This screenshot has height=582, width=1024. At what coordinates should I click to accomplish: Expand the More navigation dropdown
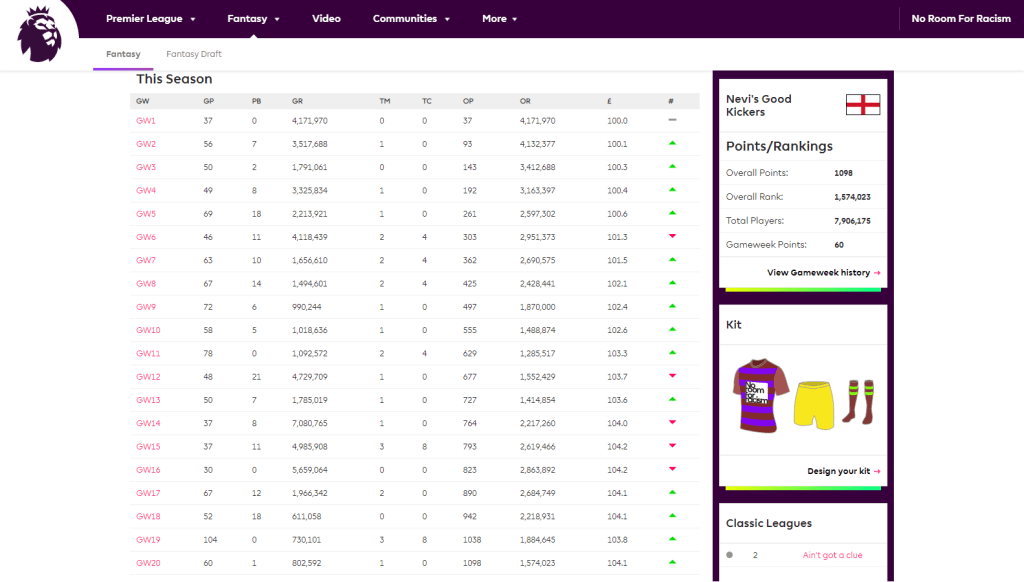click(499, 19)
